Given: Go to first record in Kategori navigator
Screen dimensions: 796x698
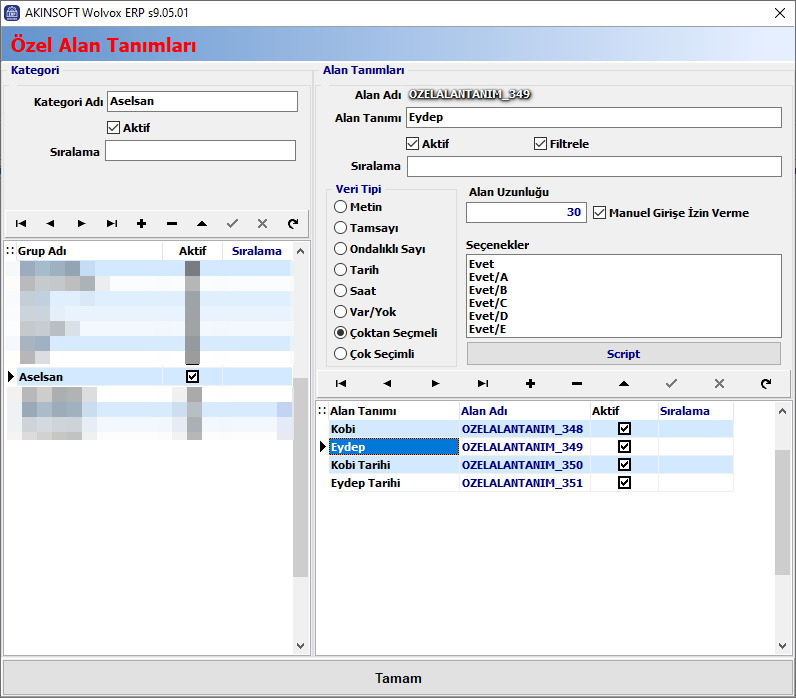Looking at the screenshot, I should pyautogui.click(x=21, y=224).
